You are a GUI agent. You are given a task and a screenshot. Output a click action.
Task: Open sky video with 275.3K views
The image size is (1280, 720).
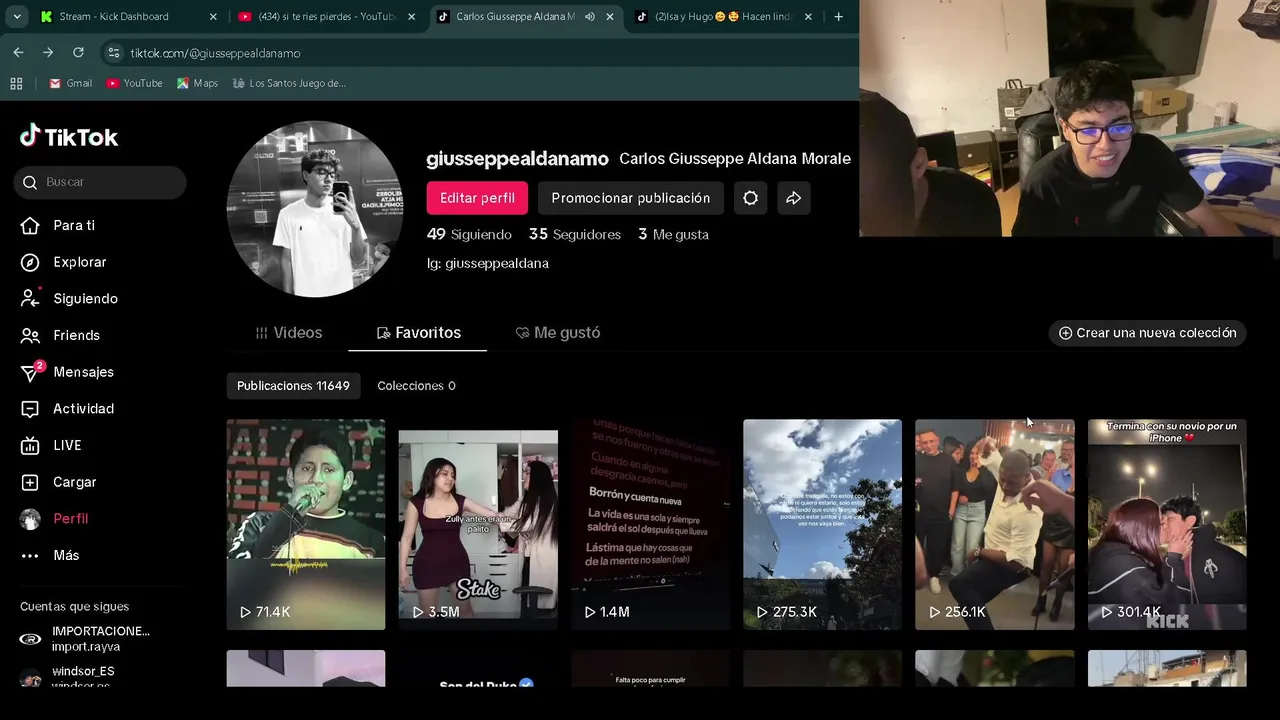pos(822,524)
